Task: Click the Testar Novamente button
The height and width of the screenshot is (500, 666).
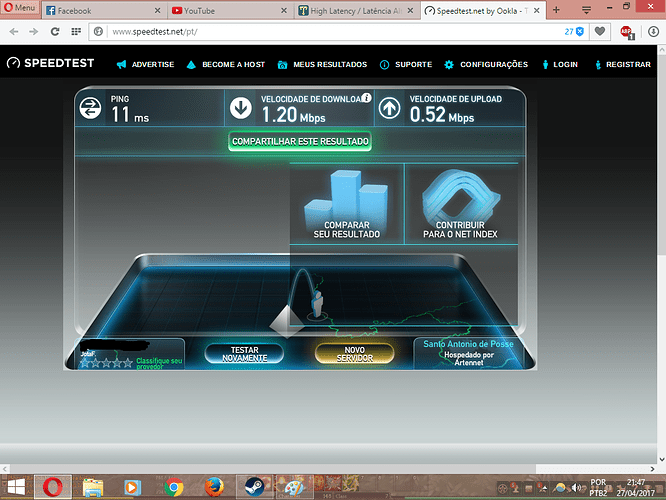Action: [244, 353]
